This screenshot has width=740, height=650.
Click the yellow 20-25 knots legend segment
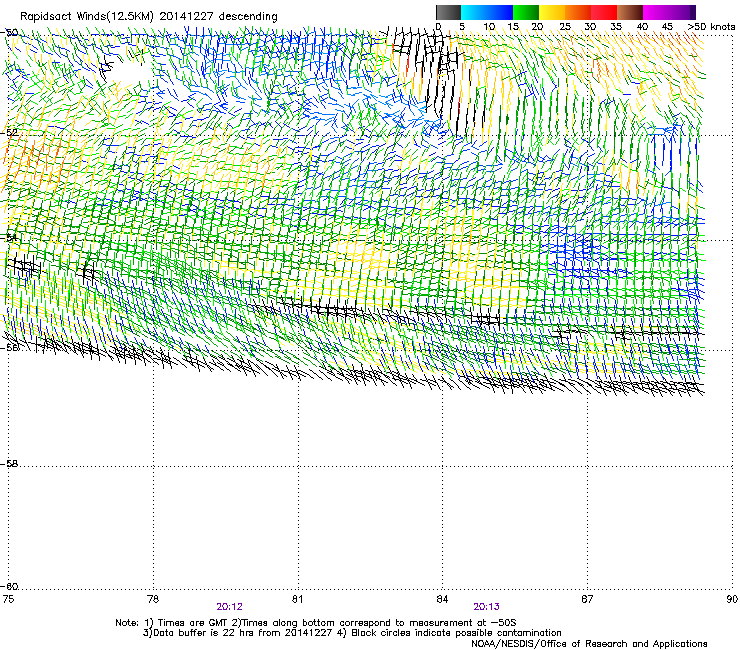pos(552,12)
